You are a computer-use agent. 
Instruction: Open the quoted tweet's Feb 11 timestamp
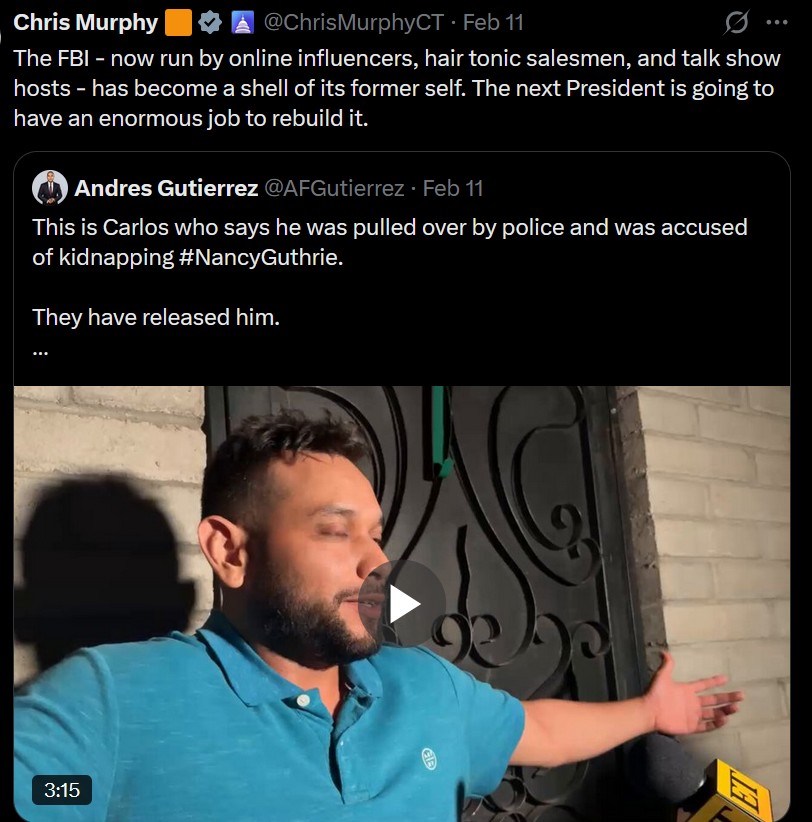pyautogui.click(x=451, y=187)
